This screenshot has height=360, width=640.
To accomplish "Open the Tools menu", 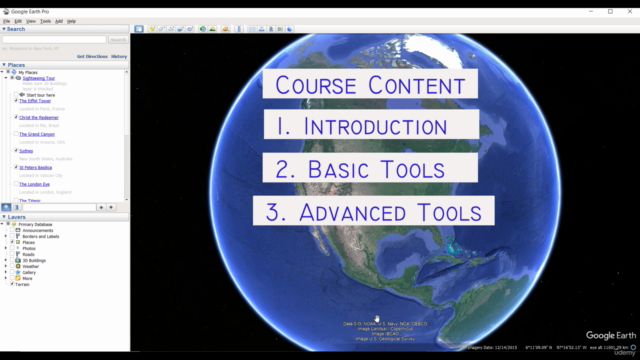I will 45,21.
